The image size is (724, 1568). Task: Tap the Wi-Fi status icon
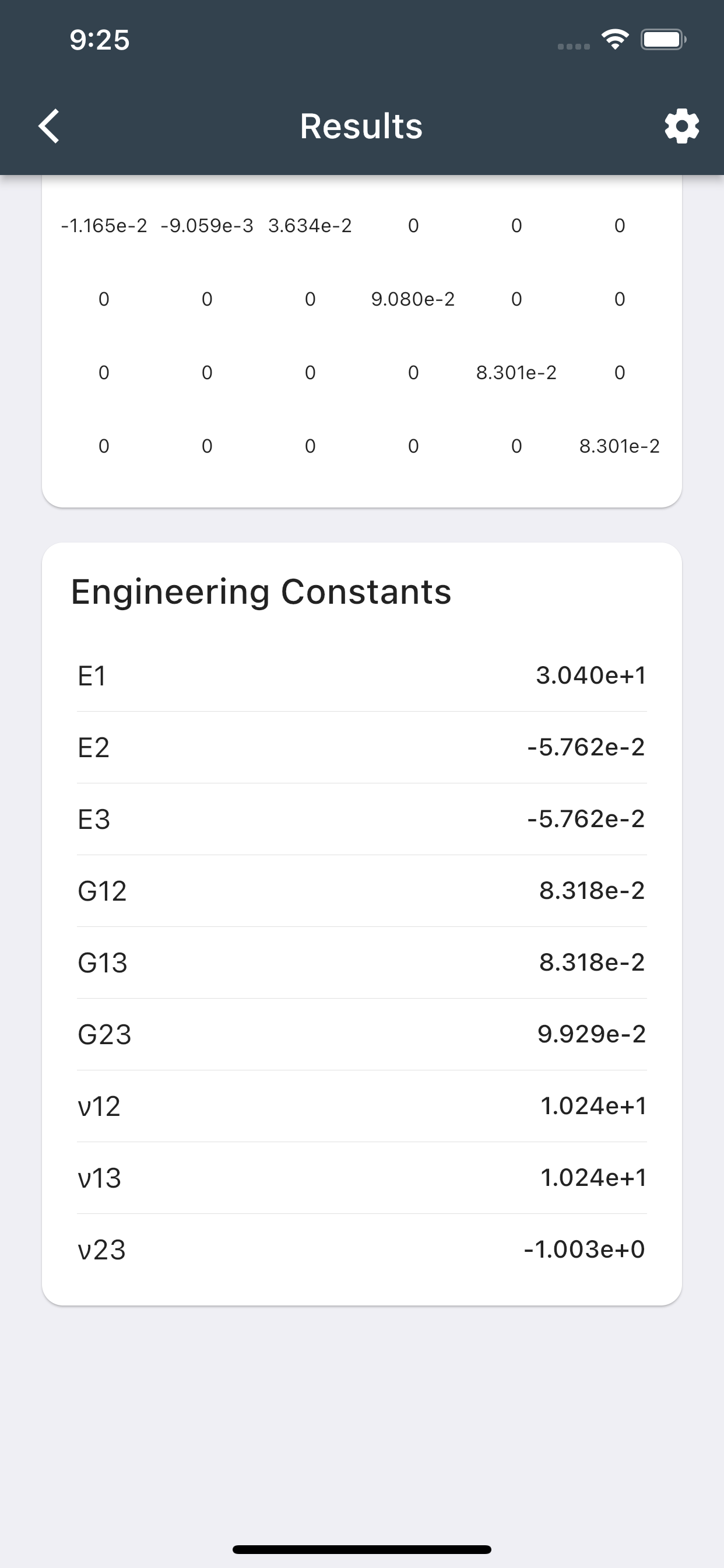click(x=615, y=40)
